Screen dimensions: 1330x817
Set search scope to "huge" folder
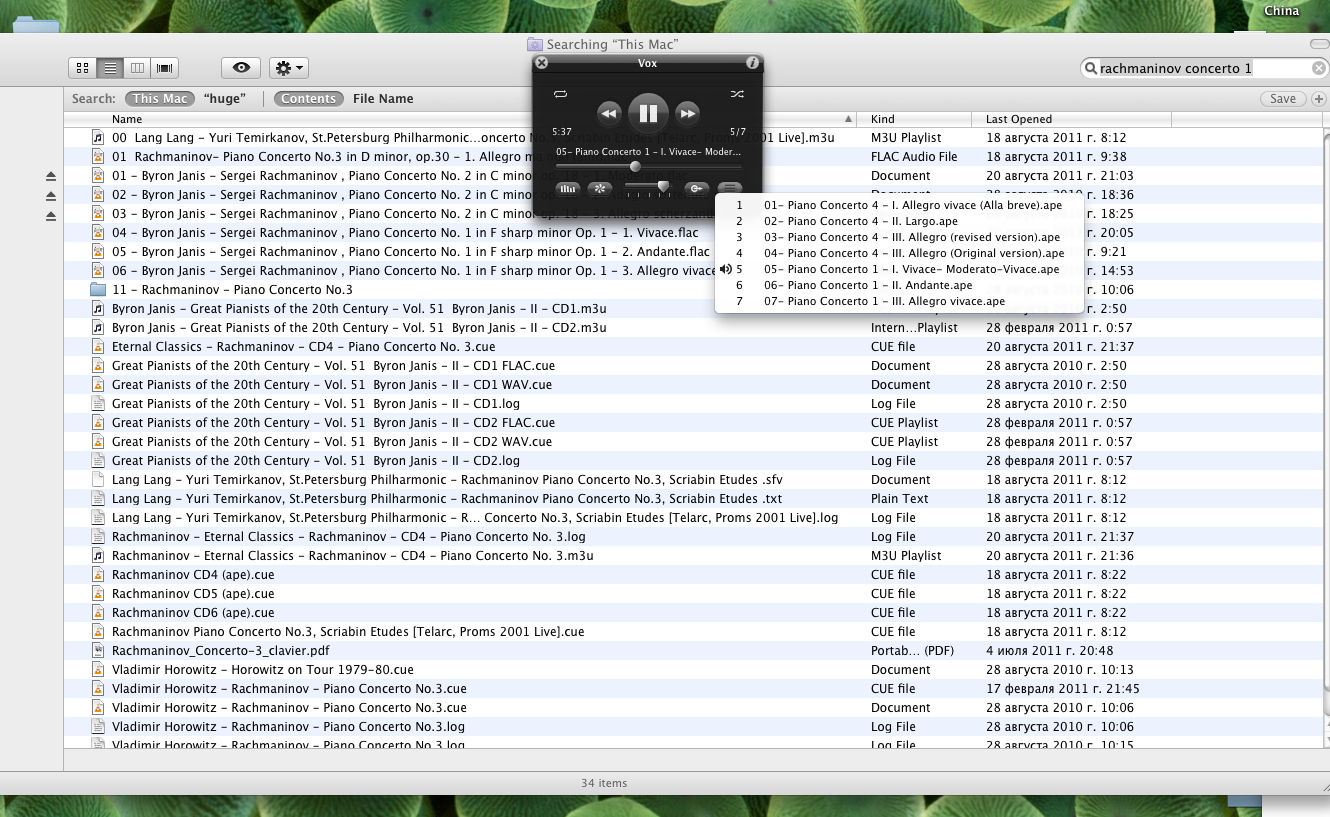[x=225, y=99]
